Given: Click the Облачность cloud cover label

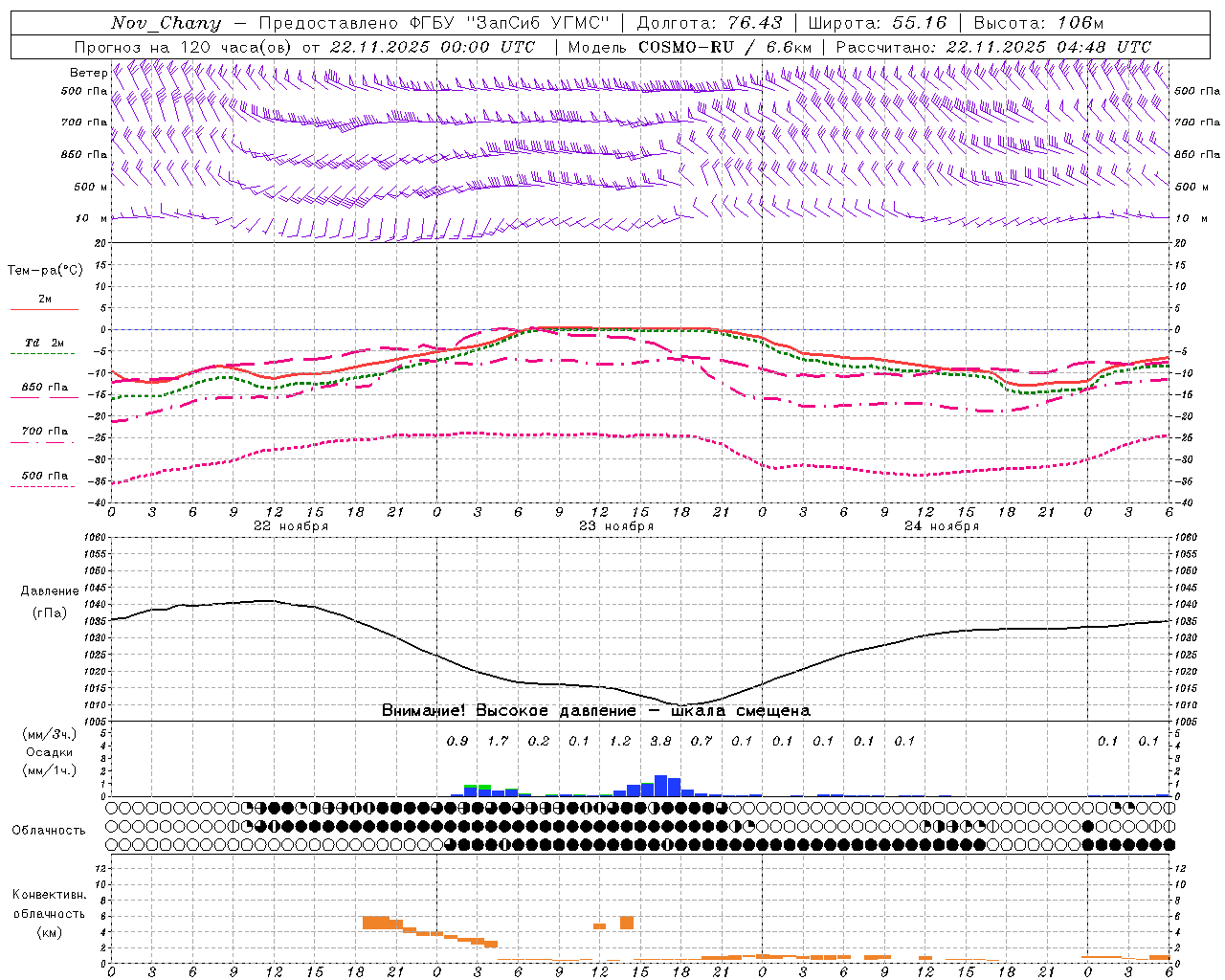Looking at the screenshot, I should point(49,831).
